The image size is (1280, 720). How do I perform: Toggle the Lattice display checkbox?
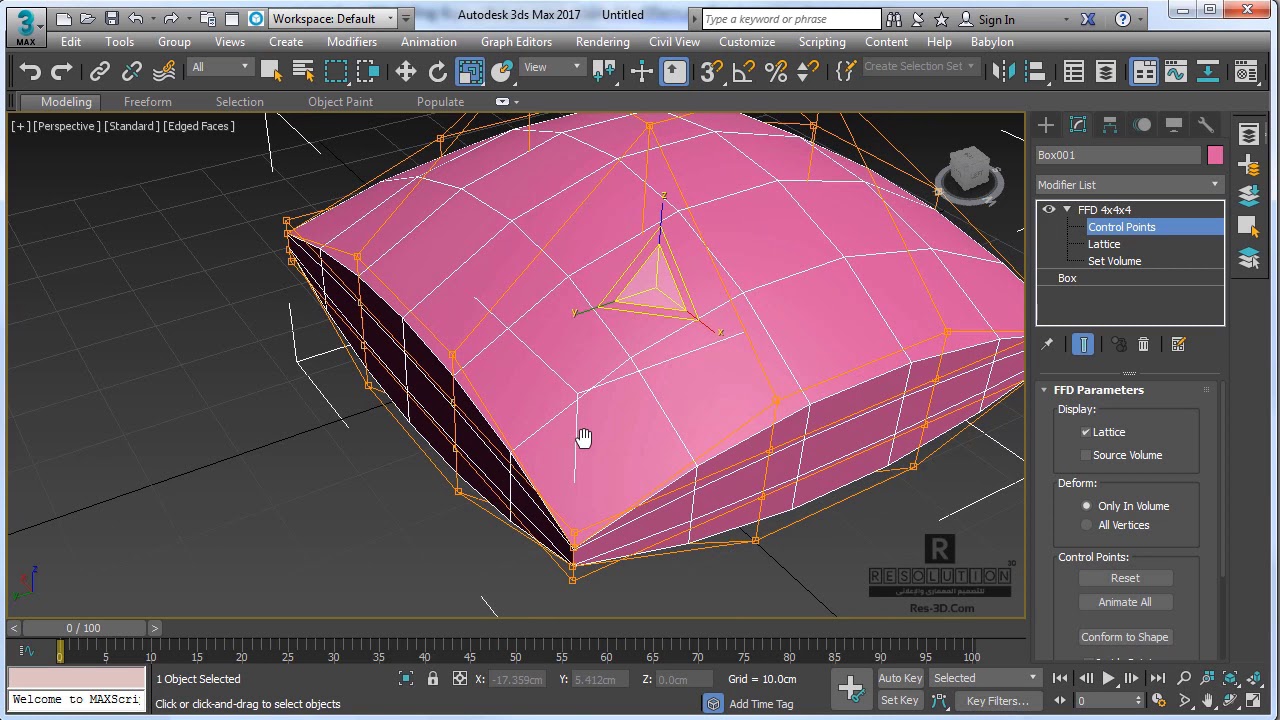[x=1086, y=432]
